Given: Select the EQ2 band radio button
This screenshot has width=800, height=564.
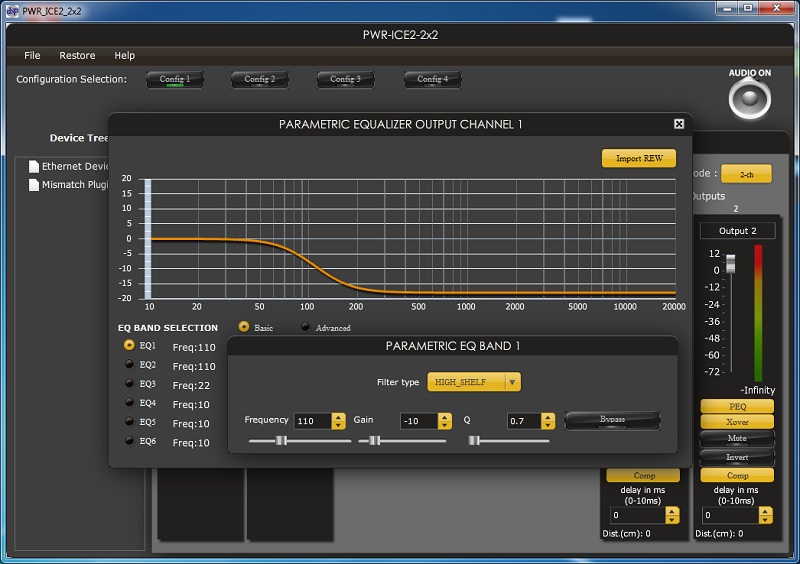Looking at the screenshot, I should click(x=129, y=364).
